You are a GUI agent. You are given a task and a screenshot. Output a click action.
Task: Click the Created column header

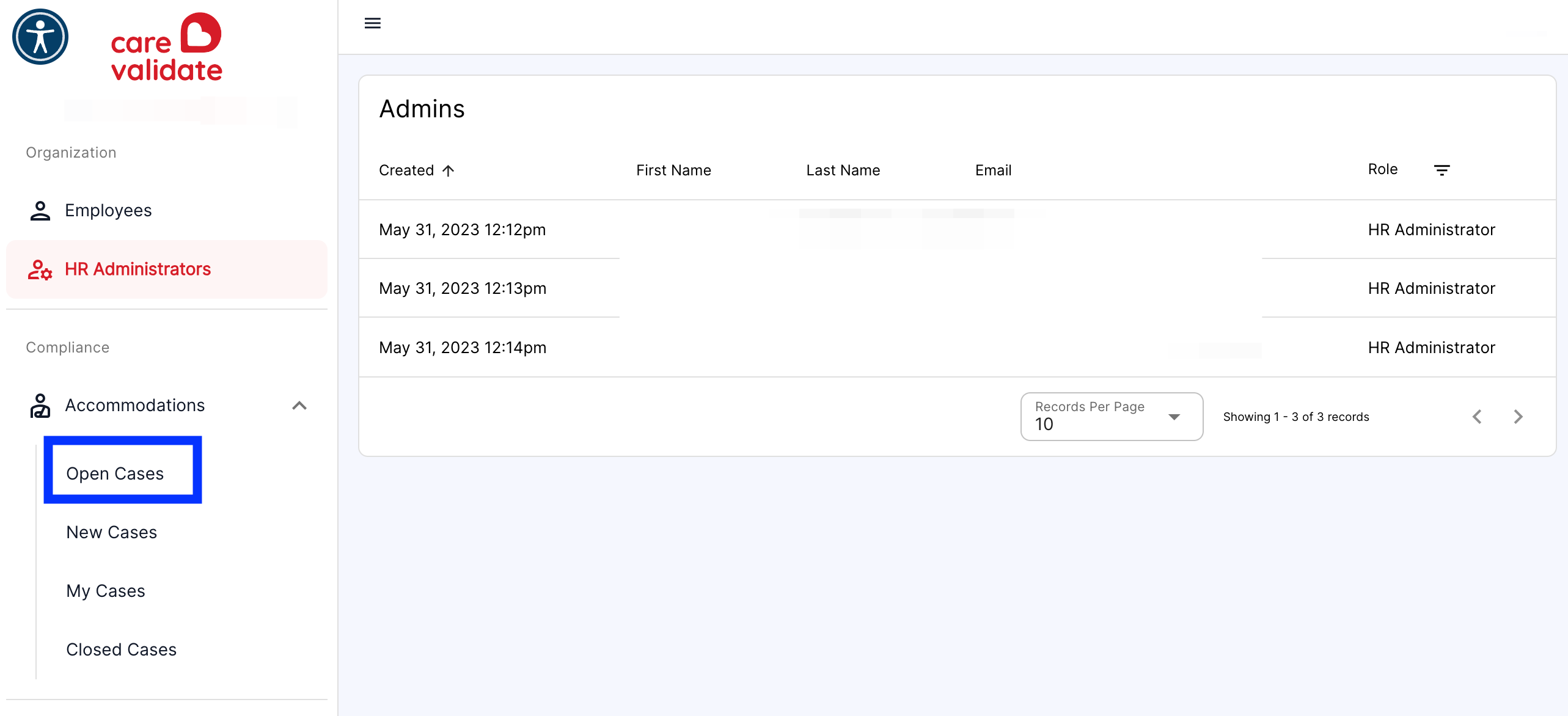tap(406, 170)
